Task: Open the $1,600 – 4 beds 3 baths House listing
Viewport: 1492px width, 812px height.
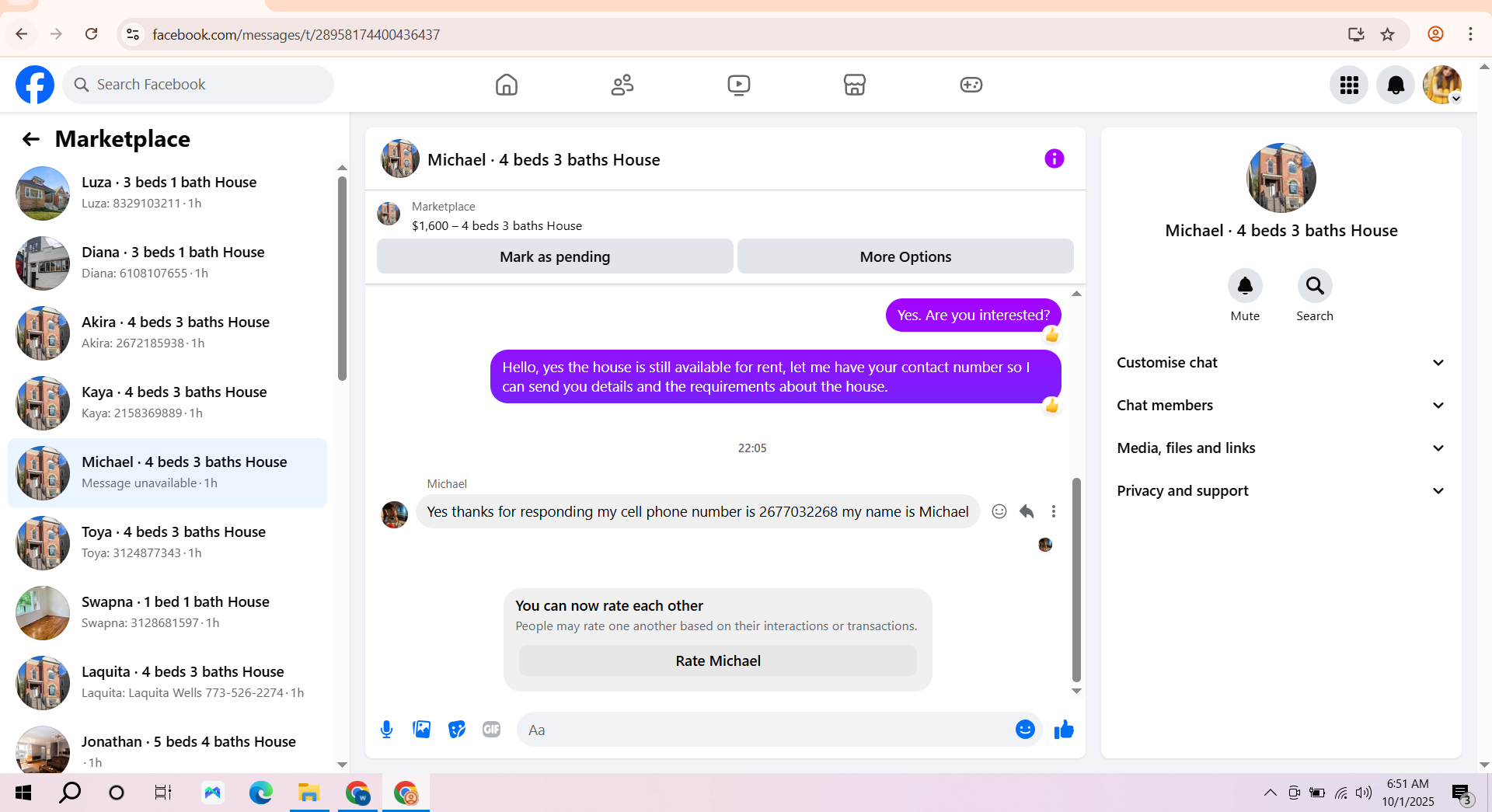Action: 497,226
